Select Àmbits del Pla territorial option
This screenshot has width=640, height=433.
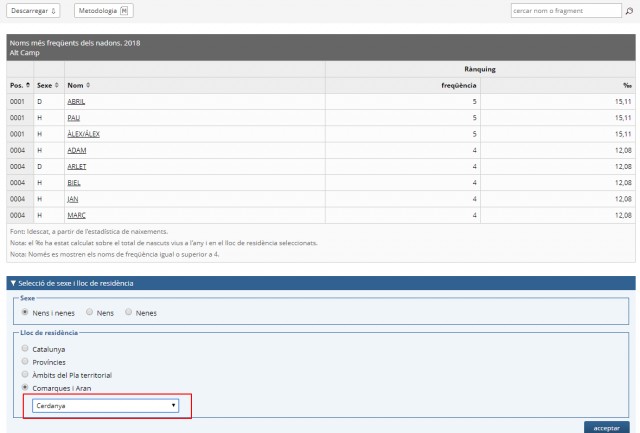[x=25, y=375]
